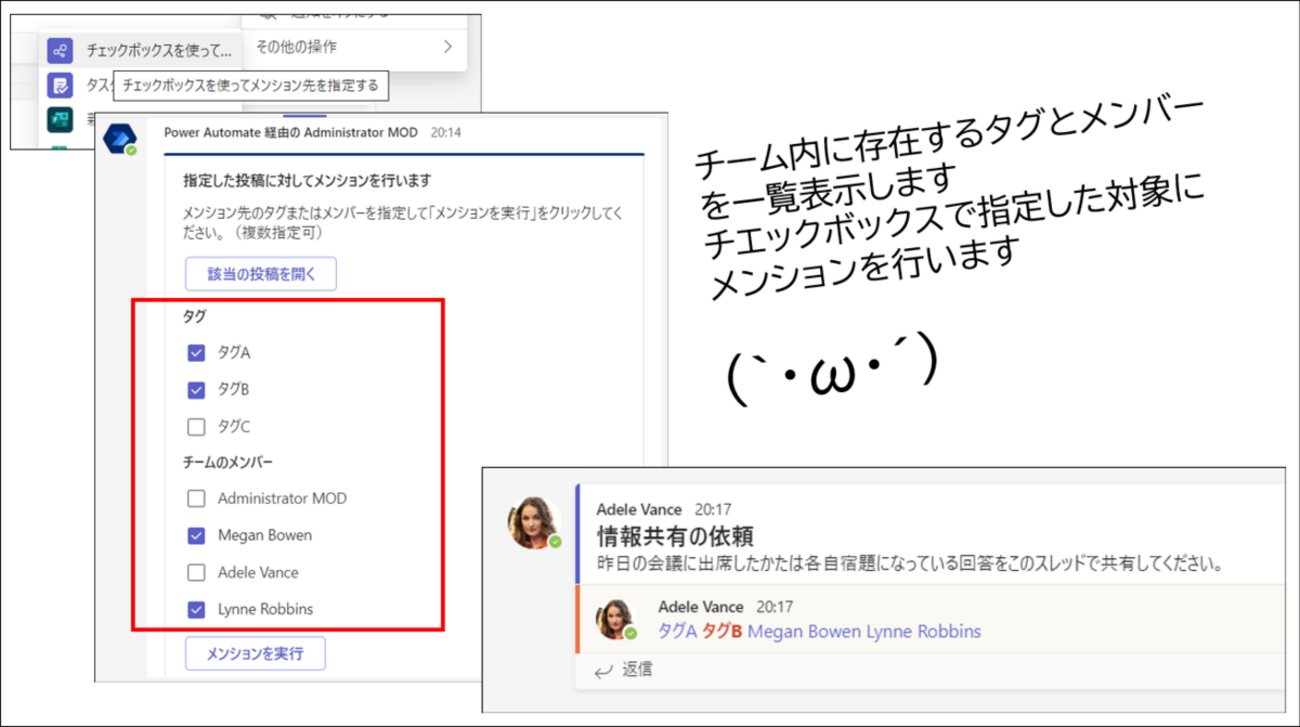The height and width of the screenshot is (727, 1300).
Task: Uncheck the Lynne Robbins checkbox
Action: [x=196, y=609]
